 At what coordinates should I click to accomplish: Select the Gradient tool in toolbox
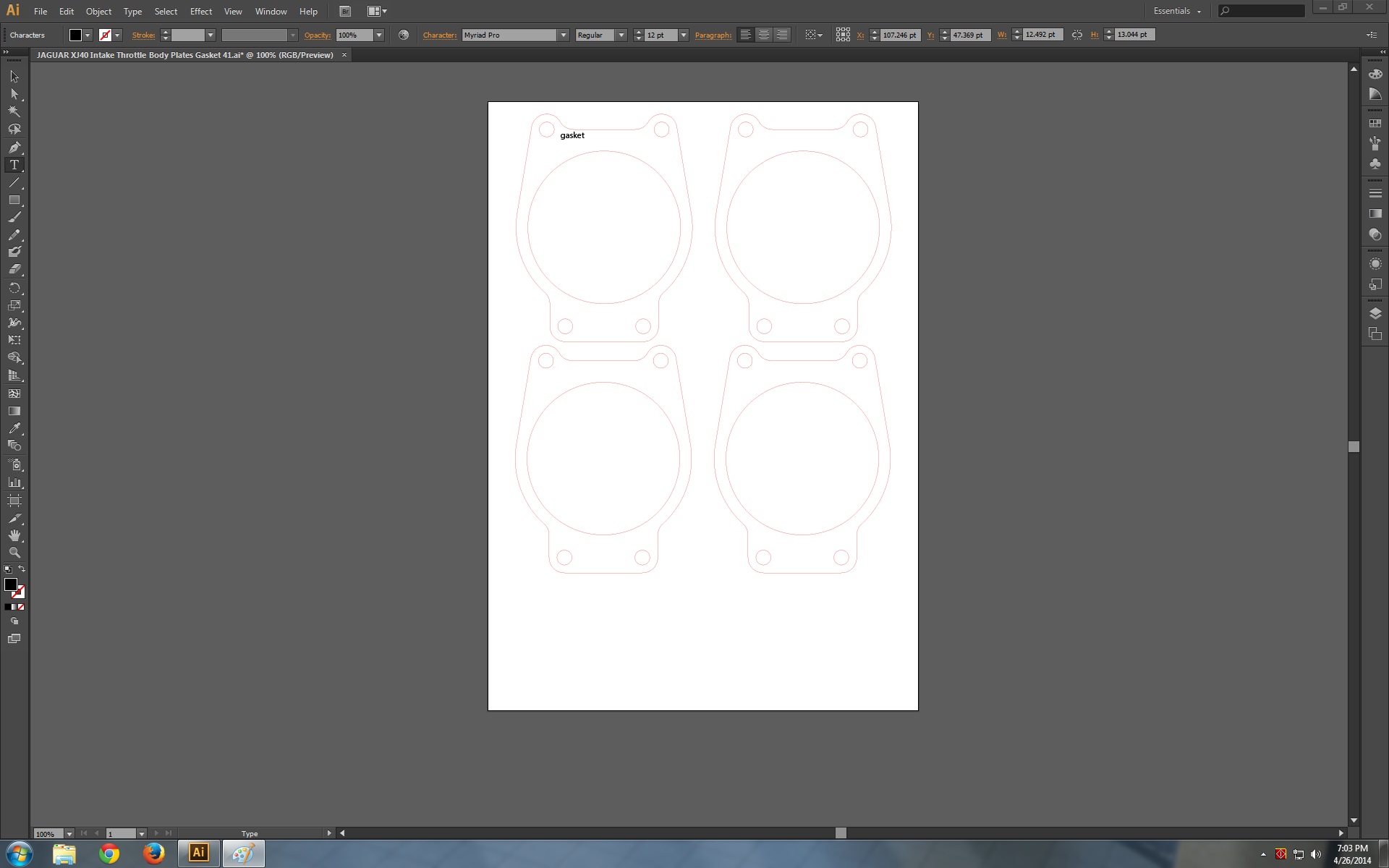14,411
